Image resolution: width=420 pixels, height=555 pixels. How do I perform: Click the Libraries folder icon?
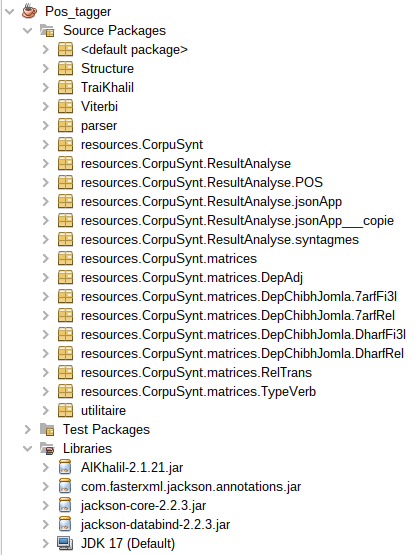coord(47,448)
